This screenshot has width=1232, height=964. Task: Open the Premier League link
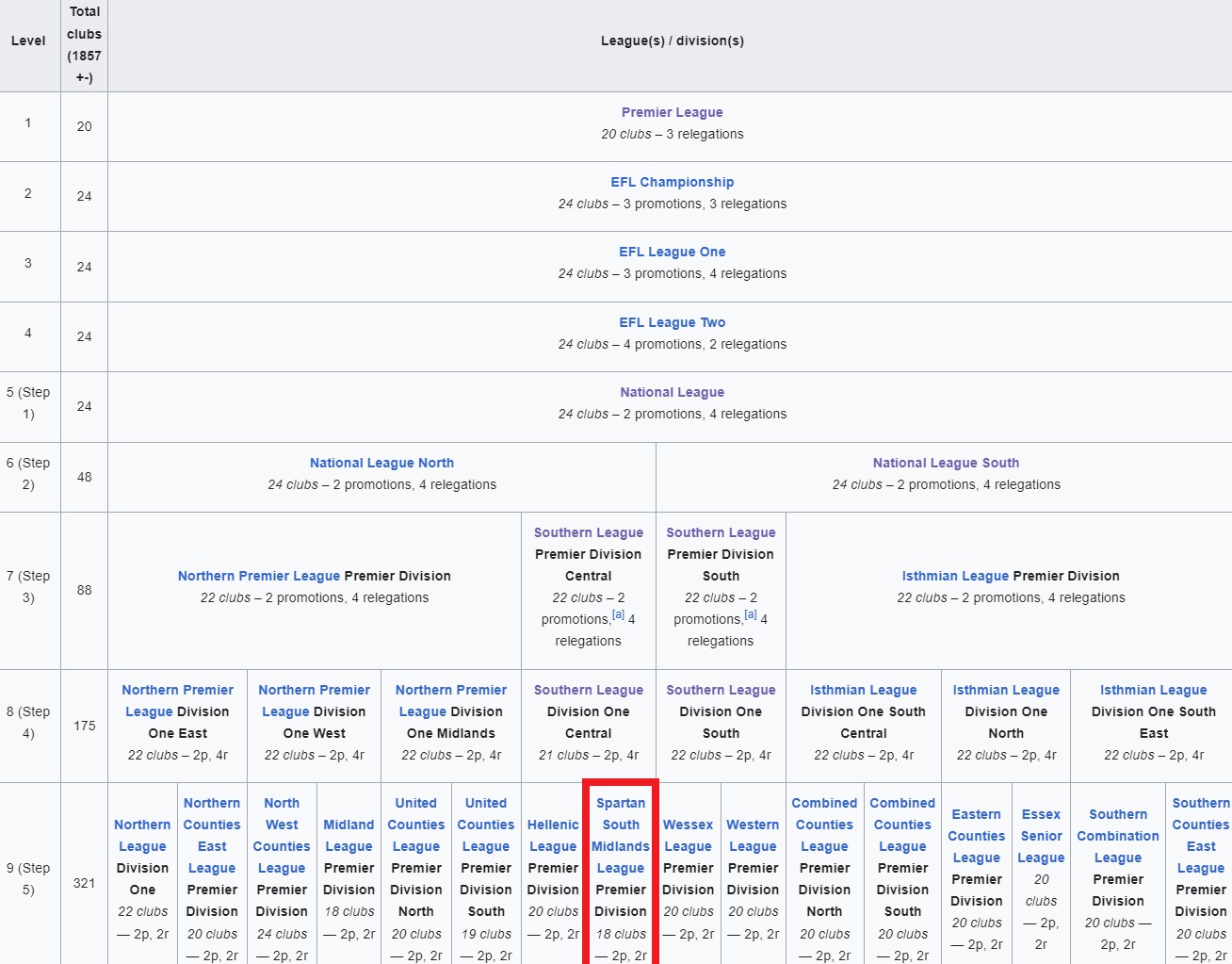tap(673, 112)
